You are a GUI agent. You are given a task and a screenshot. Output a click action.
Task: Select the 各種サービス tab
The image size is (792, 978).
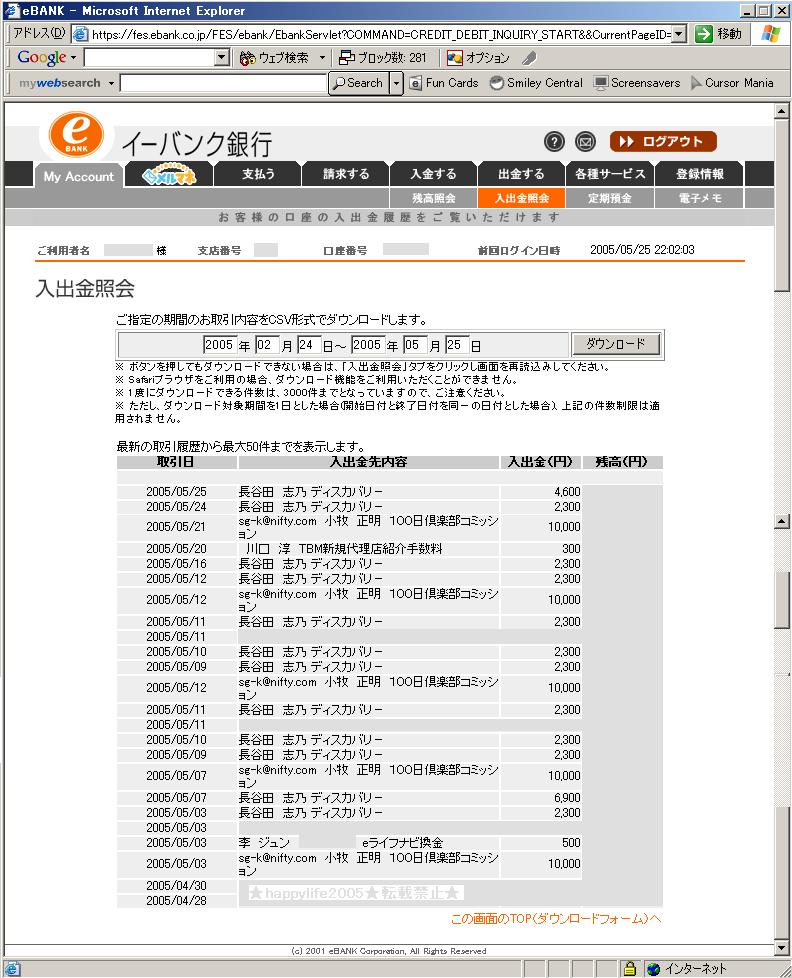609,174
